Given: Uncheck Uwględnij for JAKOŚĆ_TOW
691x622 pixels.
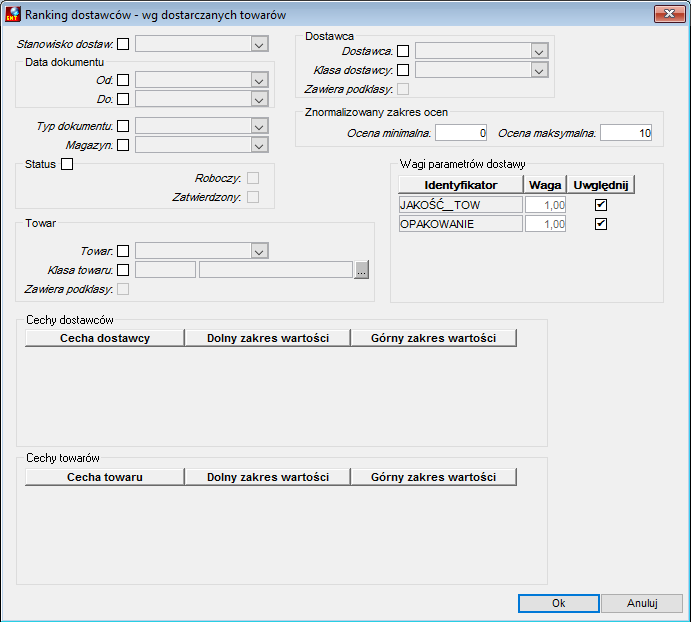Looking at the screenshot, I should [x=601, y=205].
